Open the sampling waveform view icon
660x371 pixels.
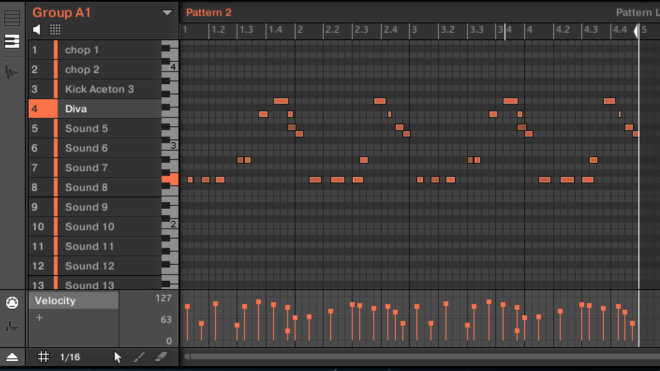tap(11, 72)
